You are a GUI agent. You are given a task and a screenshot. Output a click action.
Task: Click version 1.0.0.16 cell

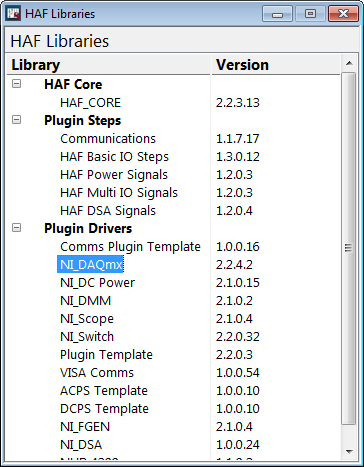pos(238,247)
